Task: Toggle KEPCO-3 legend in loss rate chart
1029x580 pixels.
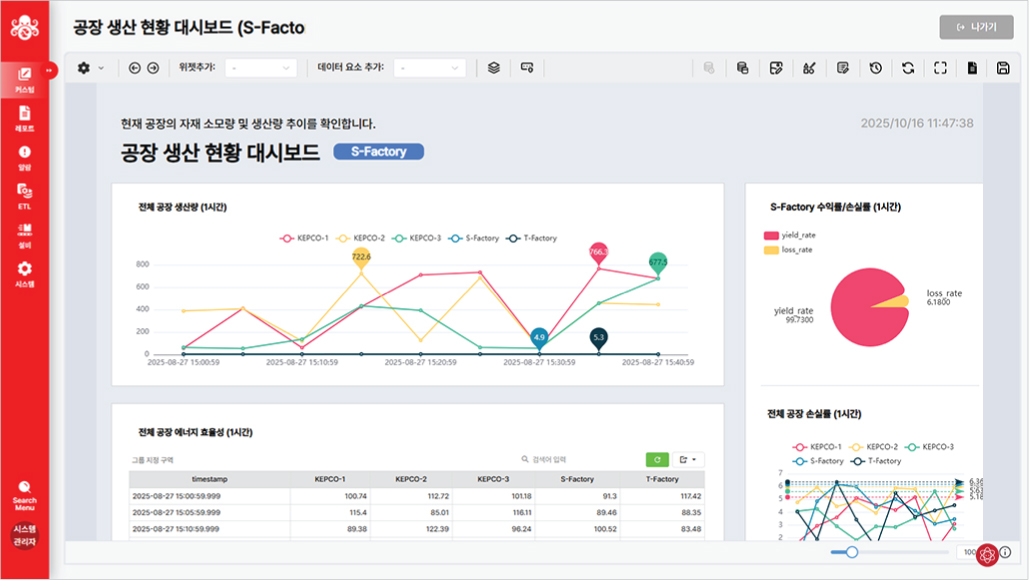Action: pyautogui.click(x=930, y=447)
